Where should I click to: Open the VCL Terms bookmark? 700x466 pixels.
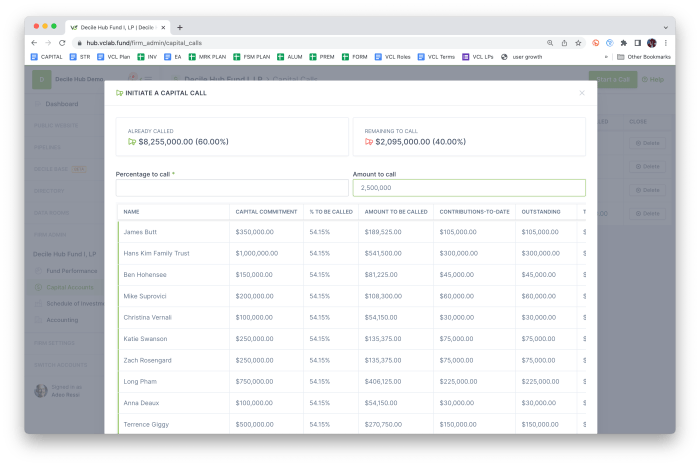tap(436, 57)
